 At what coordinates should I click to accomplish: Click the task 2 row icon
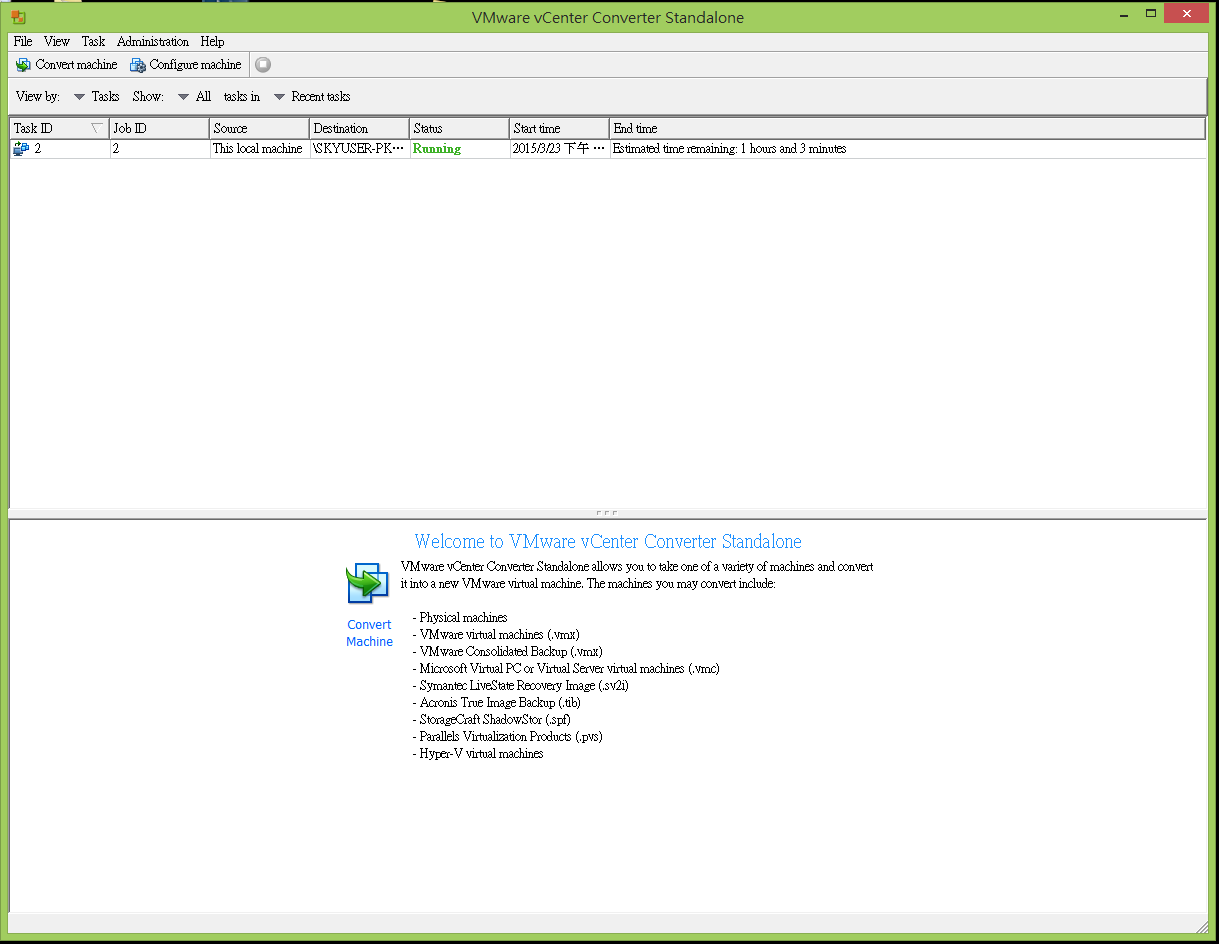point(21,149)
